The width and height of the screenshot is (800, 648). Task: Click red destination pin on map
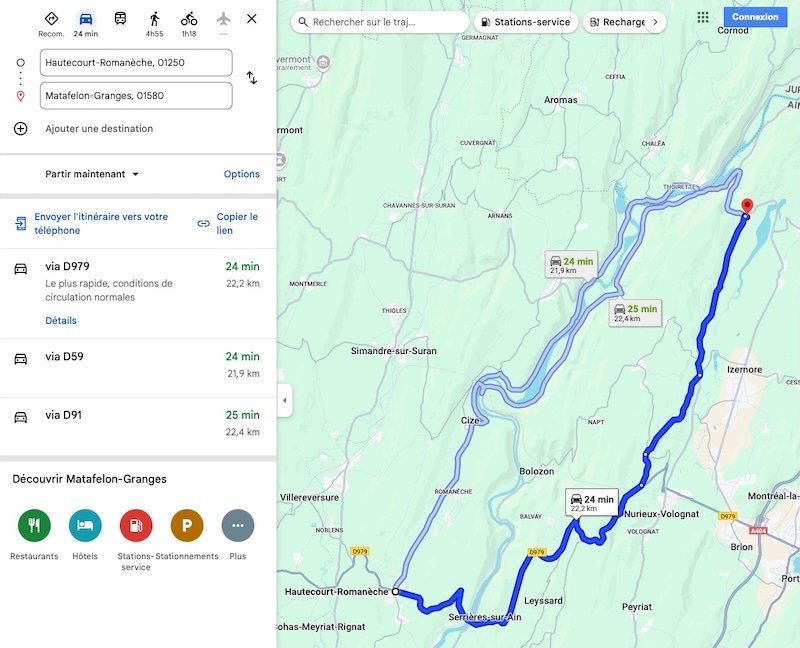[747, 206]
